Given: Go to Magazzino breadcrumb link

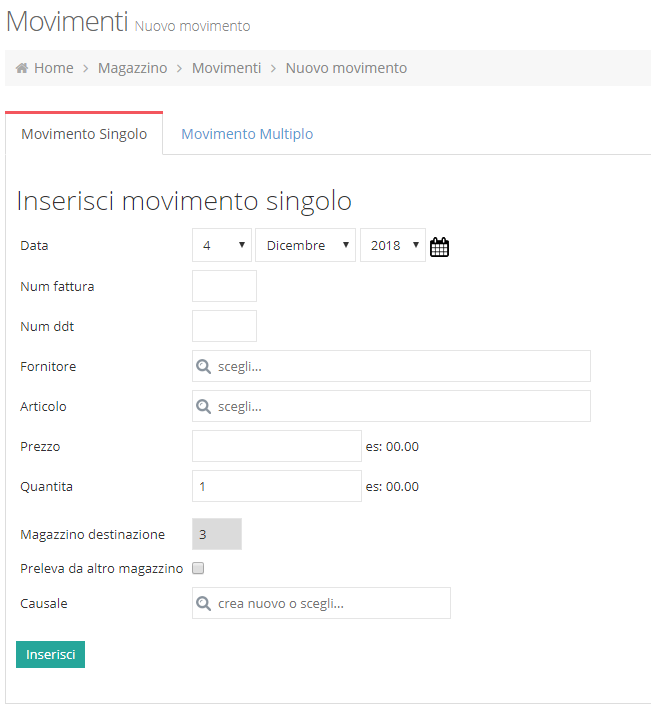Looking at the screenshot, I should pos(133,68).
